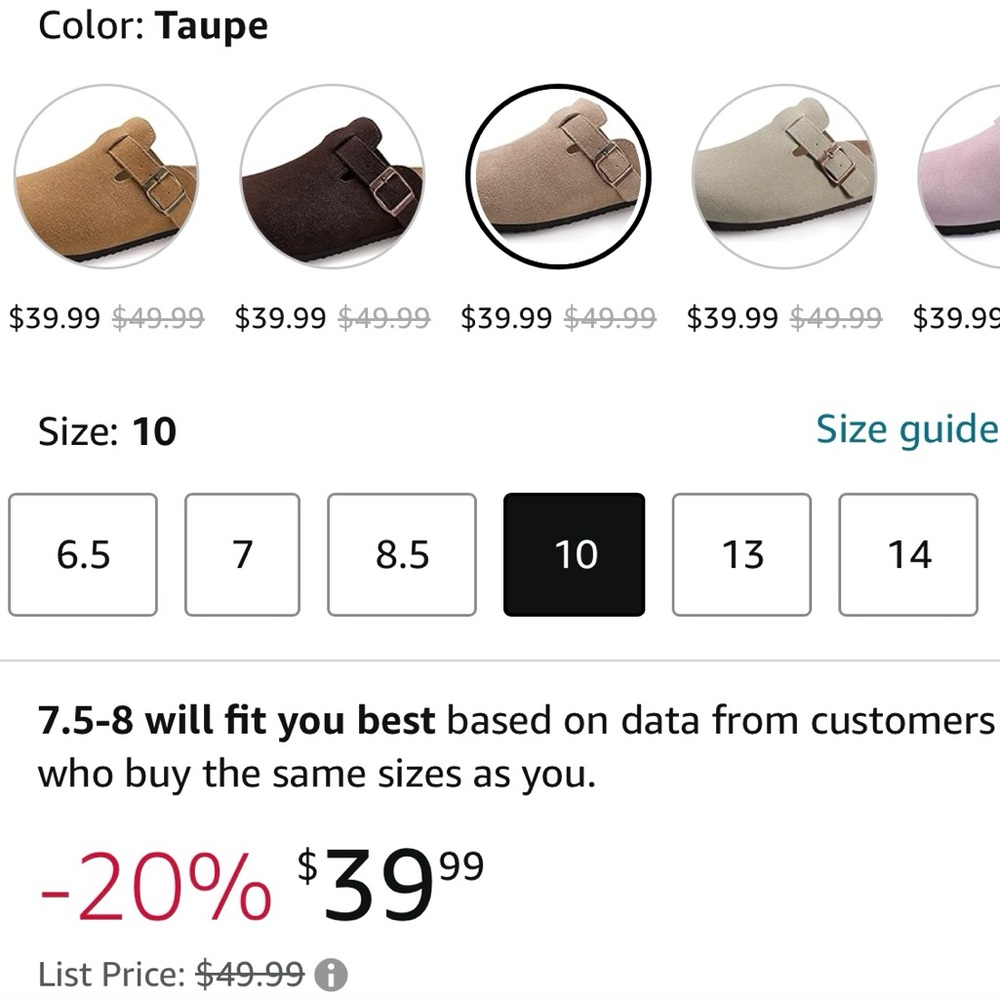Screen dimensions: 1000x1000
Task: Select size 6.5
Action: click(x=81, y=553)
